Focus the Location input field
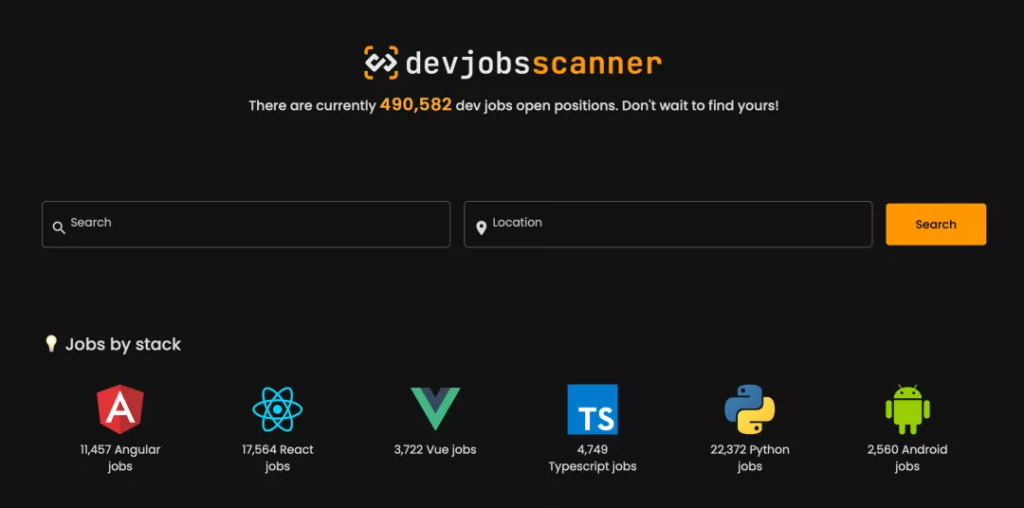This screenshot has height=508, width=1024. click(x=668, y=225)
